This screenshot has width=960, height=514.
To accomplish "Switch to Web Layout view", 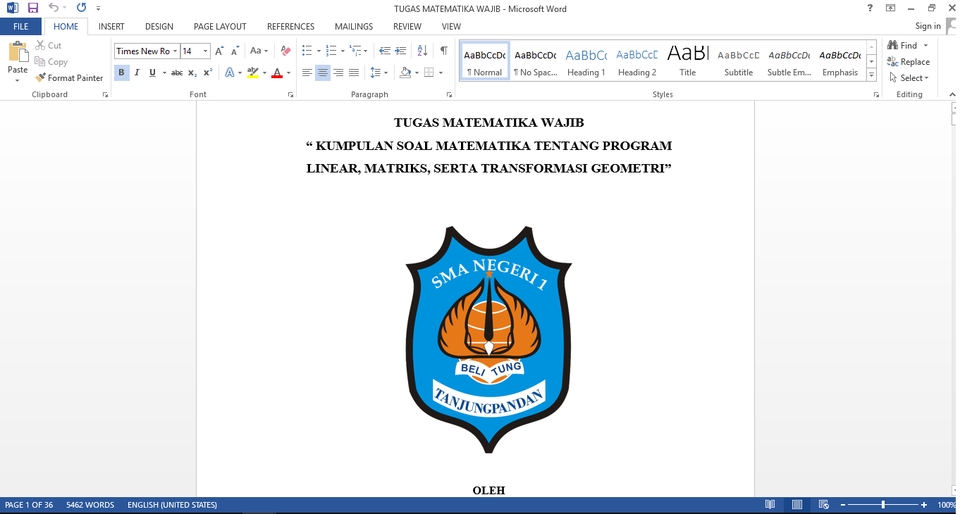I will [x=824, y=505].
